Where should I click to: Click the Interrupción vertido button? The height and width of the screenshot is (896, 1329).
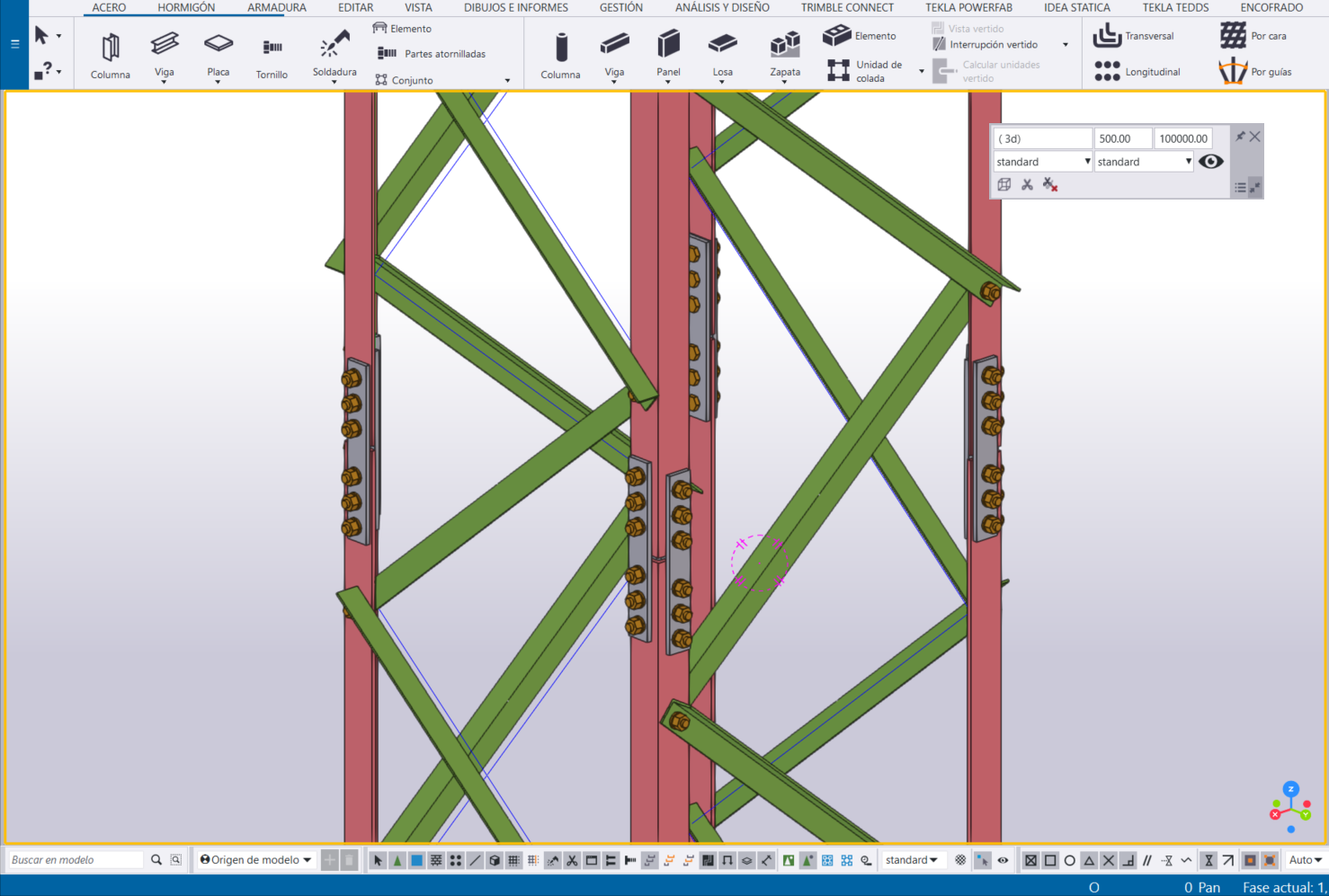pyautogui.click(x=985, y=45)
